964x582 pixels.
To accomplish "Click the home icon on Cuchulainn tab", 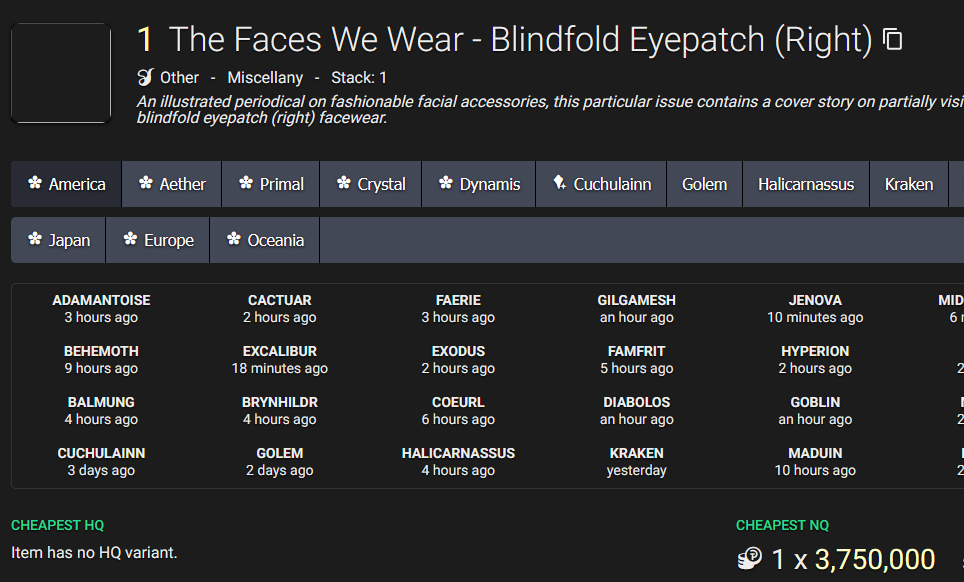I will click(559, 182).
